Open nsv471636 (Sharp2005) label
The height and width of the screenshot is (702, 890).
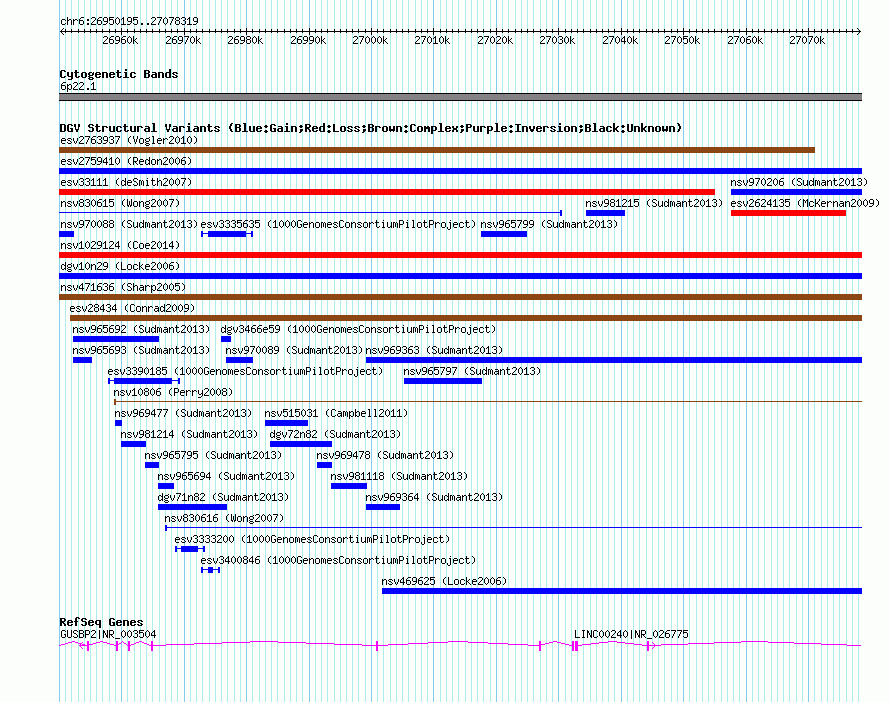(x=123, y=287)
